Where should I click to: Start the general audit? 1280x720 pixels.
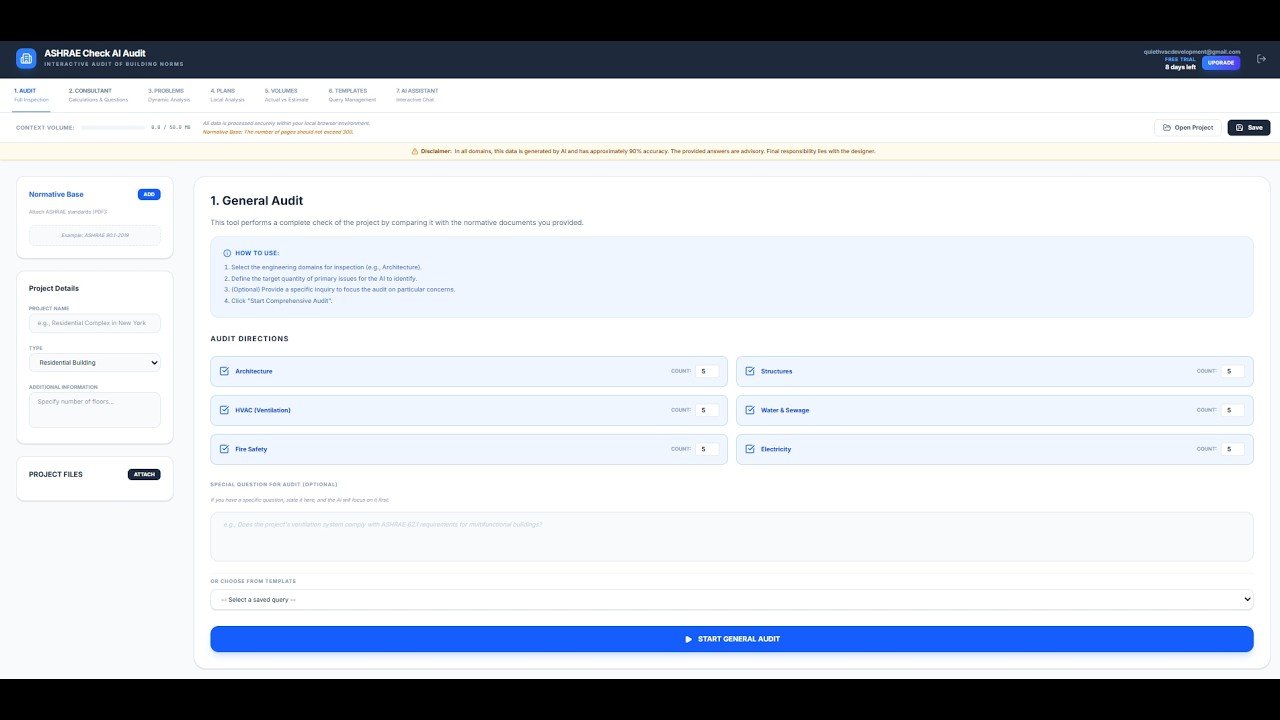pos(732,639)
